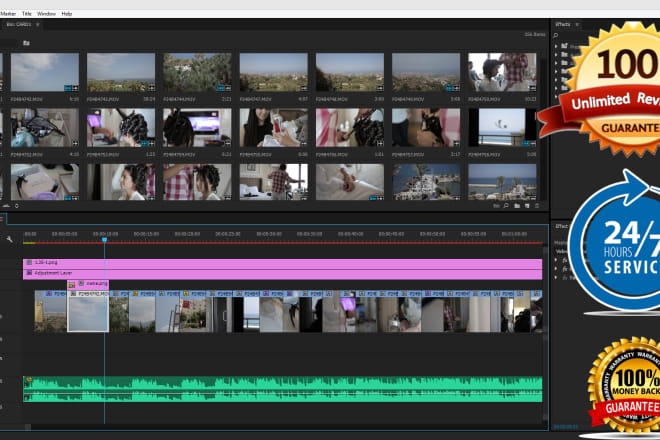Expand the third Effects folder

tap(556, 63)
